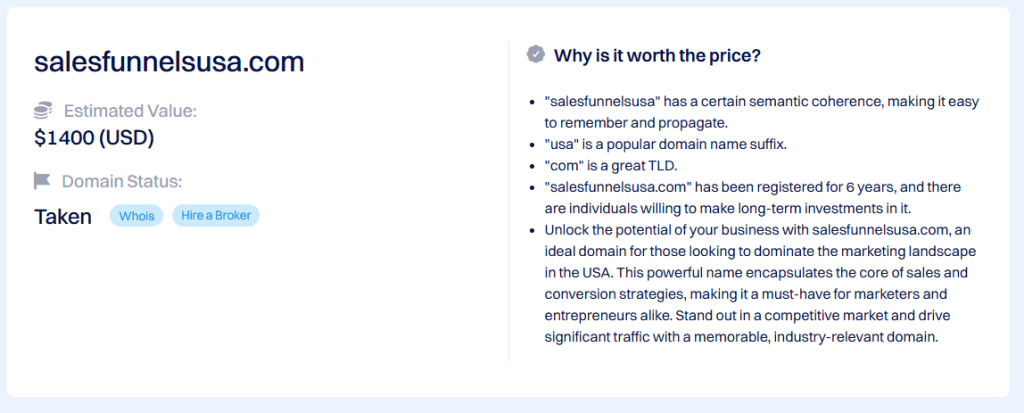The image size is (1024, 413).
Task: Click the Taken status text
Action: coord(63,216)
